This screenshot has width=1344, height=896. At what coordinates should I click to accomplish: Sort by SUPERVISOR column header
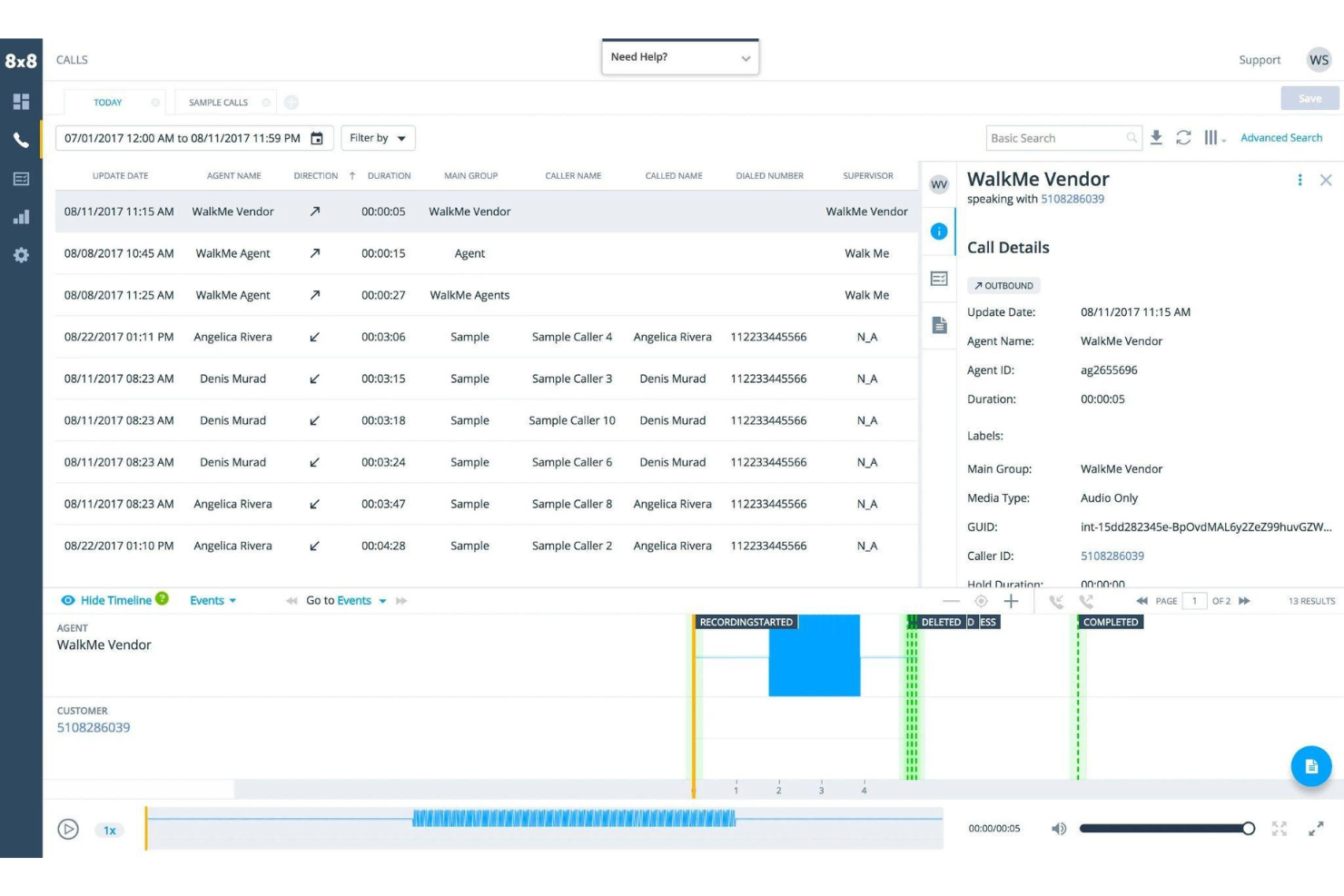[867, 175]
